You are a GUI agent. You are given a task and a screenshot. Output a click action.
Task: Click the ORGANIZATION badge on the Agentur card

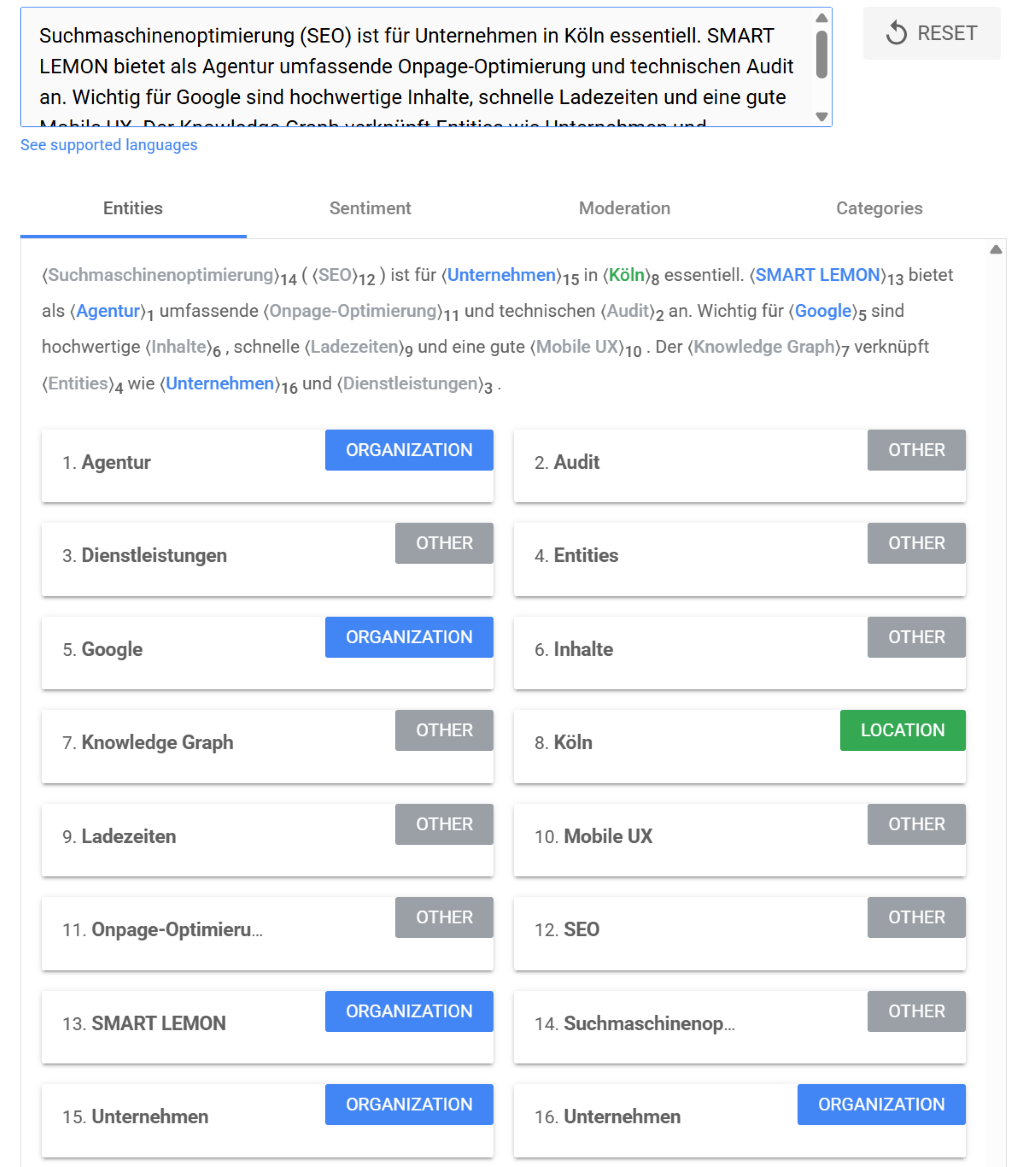coord(408,450)
